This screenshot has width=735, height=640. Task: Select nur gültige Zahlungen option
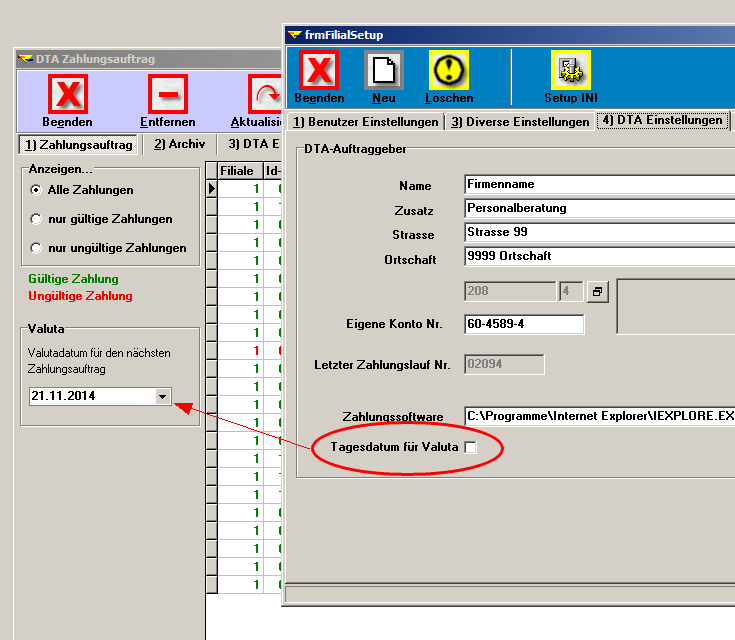tap(36, 219)
